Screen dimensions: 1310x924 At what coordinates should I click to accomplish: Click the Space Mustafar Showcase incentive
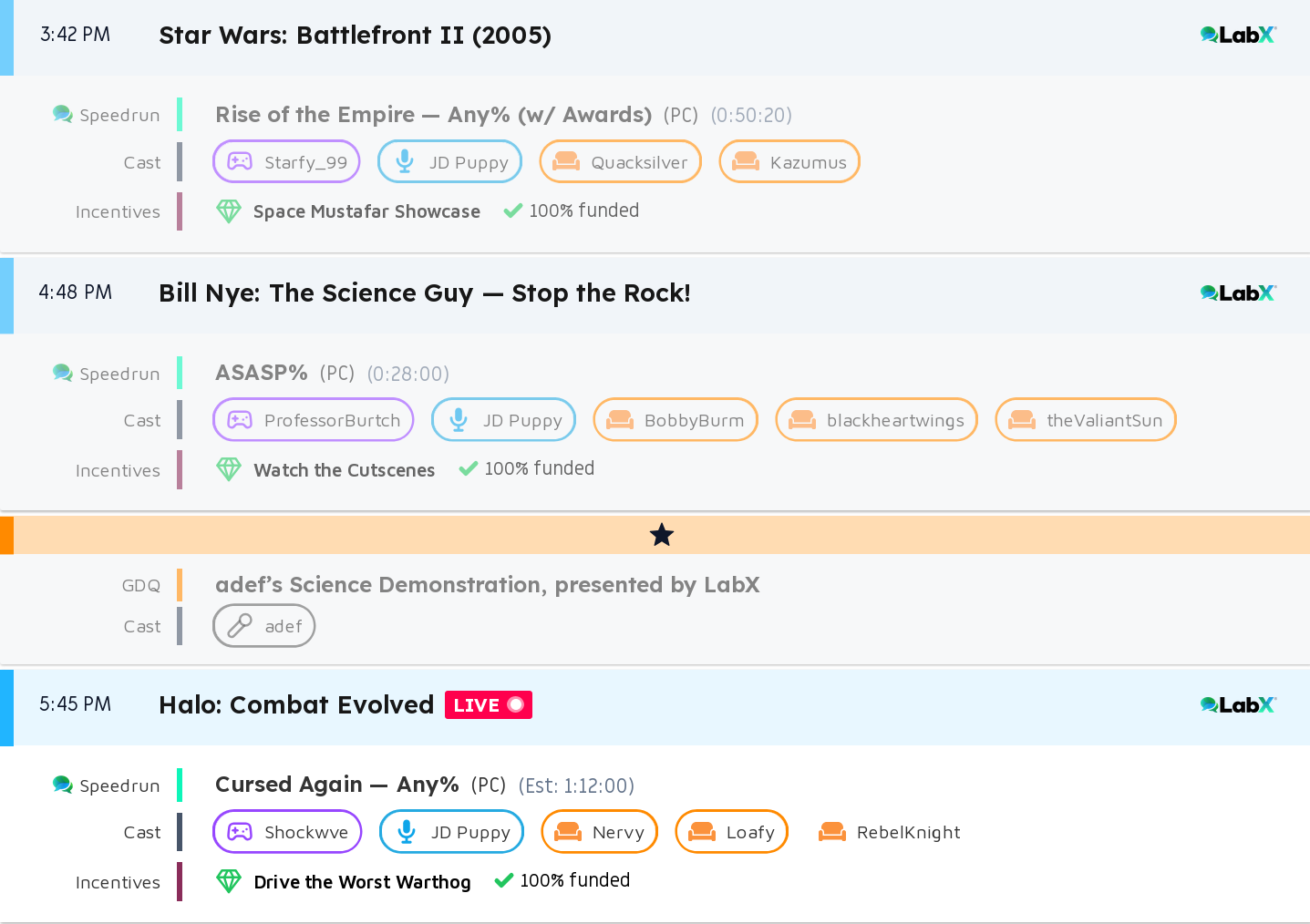point(366,211)
